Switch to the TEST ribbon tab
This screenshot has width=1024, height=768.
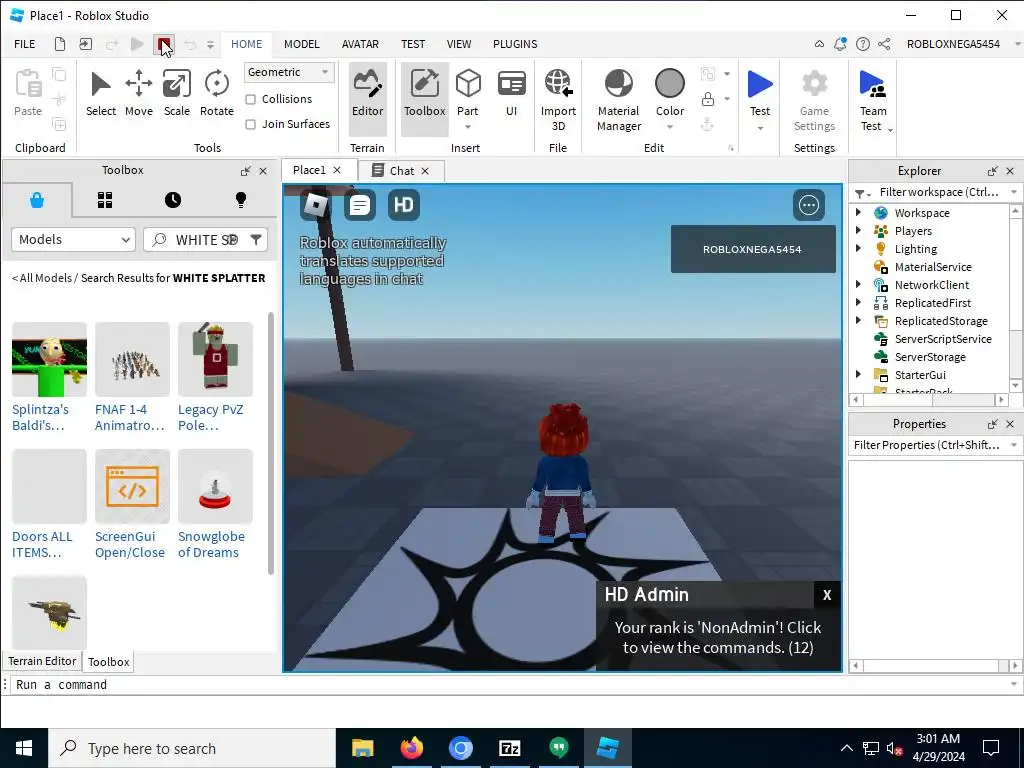413,44
